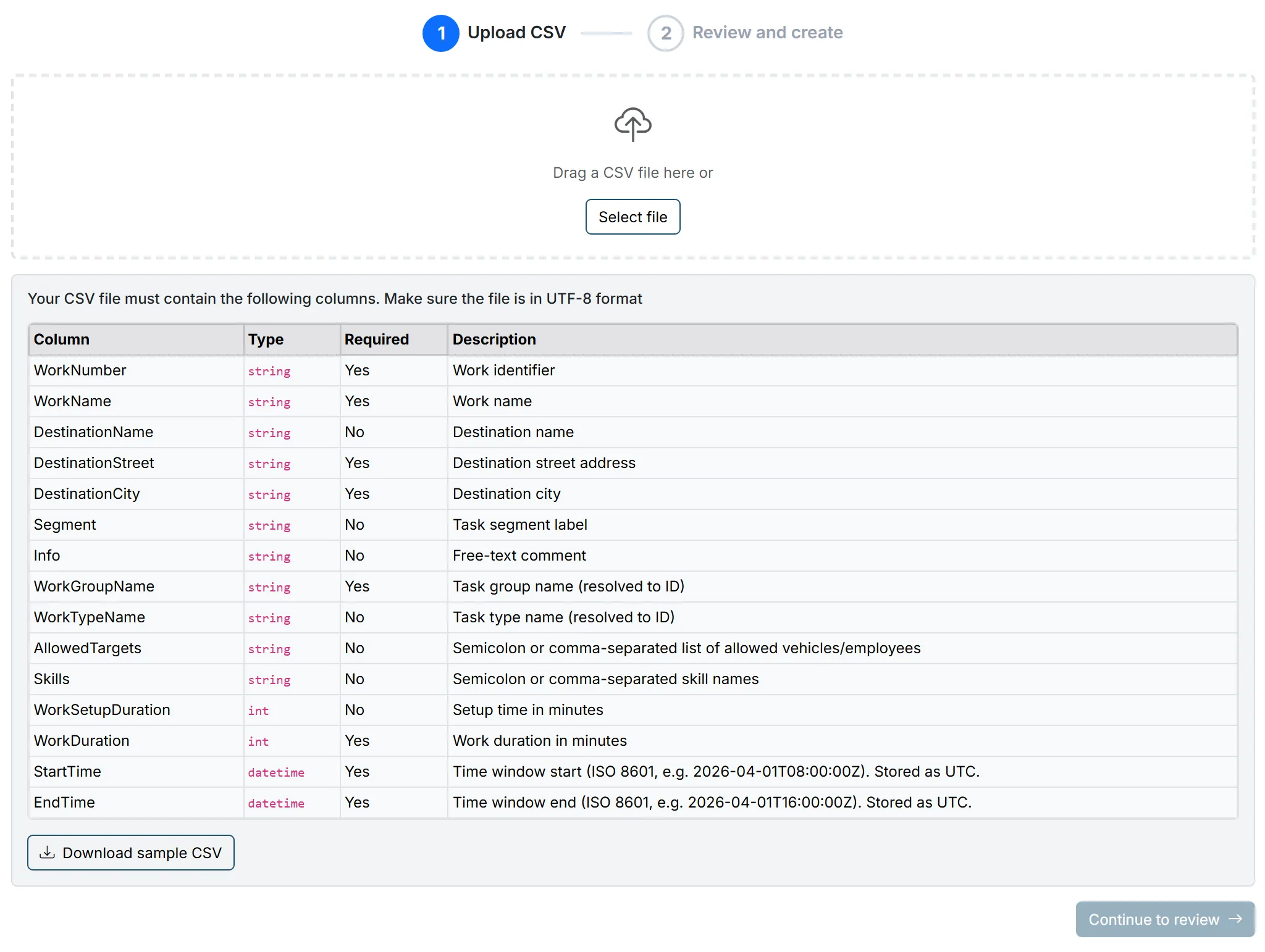Click the Type table header
The height and width of the screenshot is (952, 1265).
pos(292,340)
